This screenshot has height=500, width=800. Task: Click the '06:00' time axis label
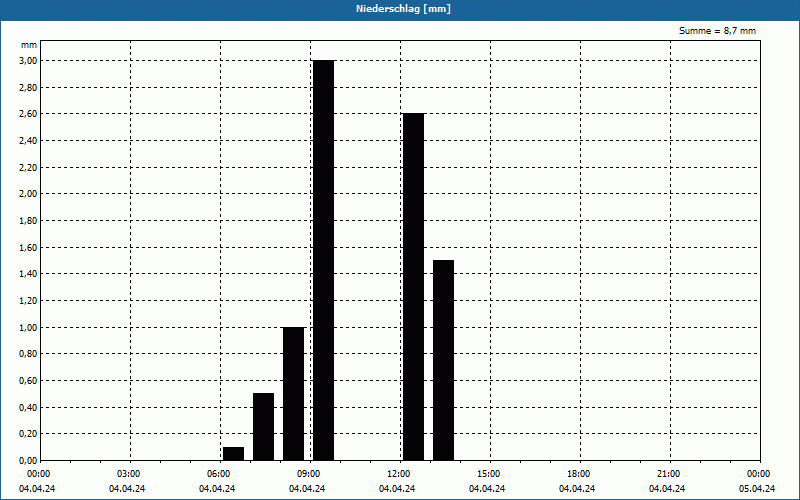[217, 474]
